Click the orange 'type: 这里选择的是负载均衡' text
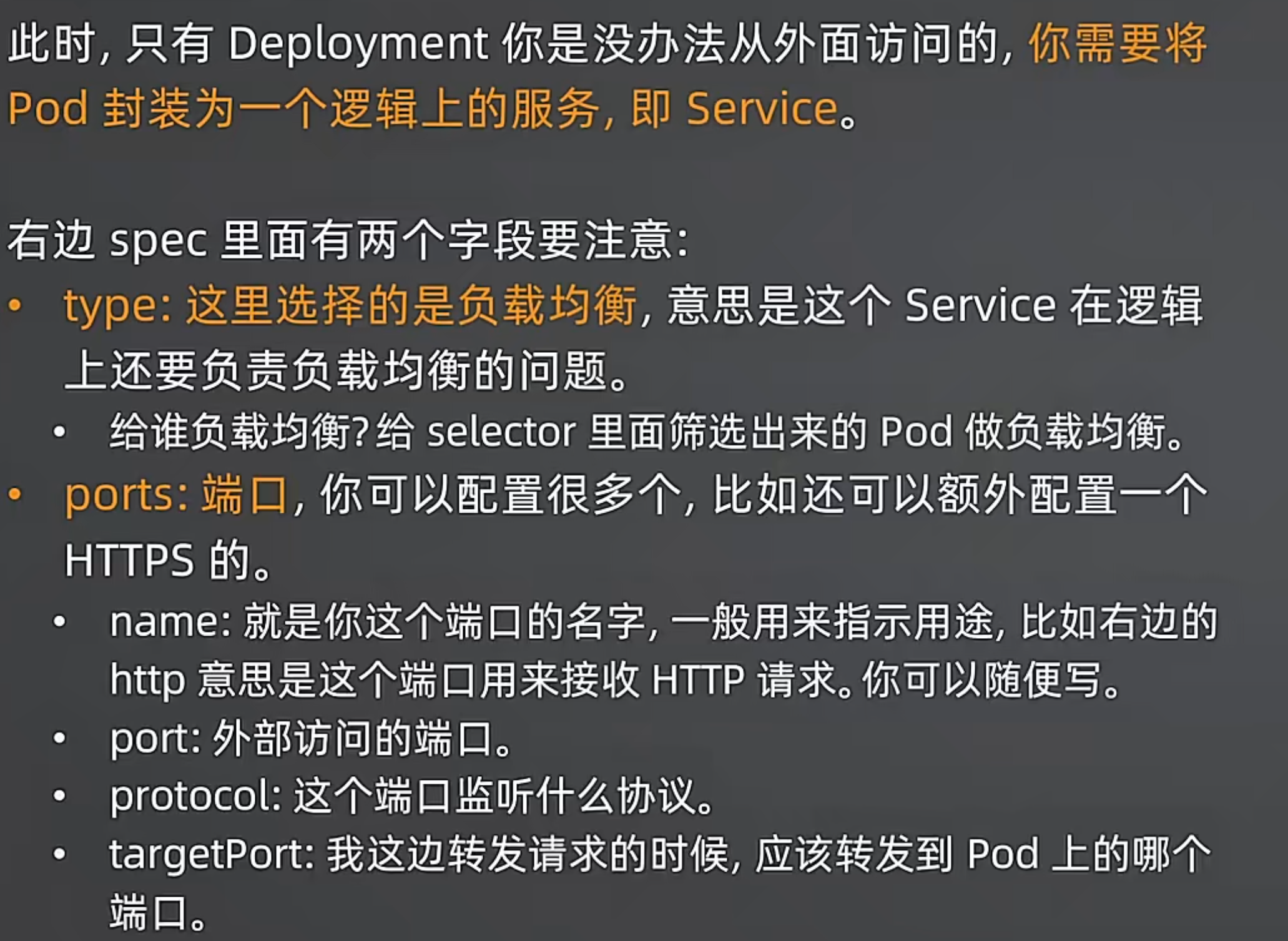 pos(350,306)
